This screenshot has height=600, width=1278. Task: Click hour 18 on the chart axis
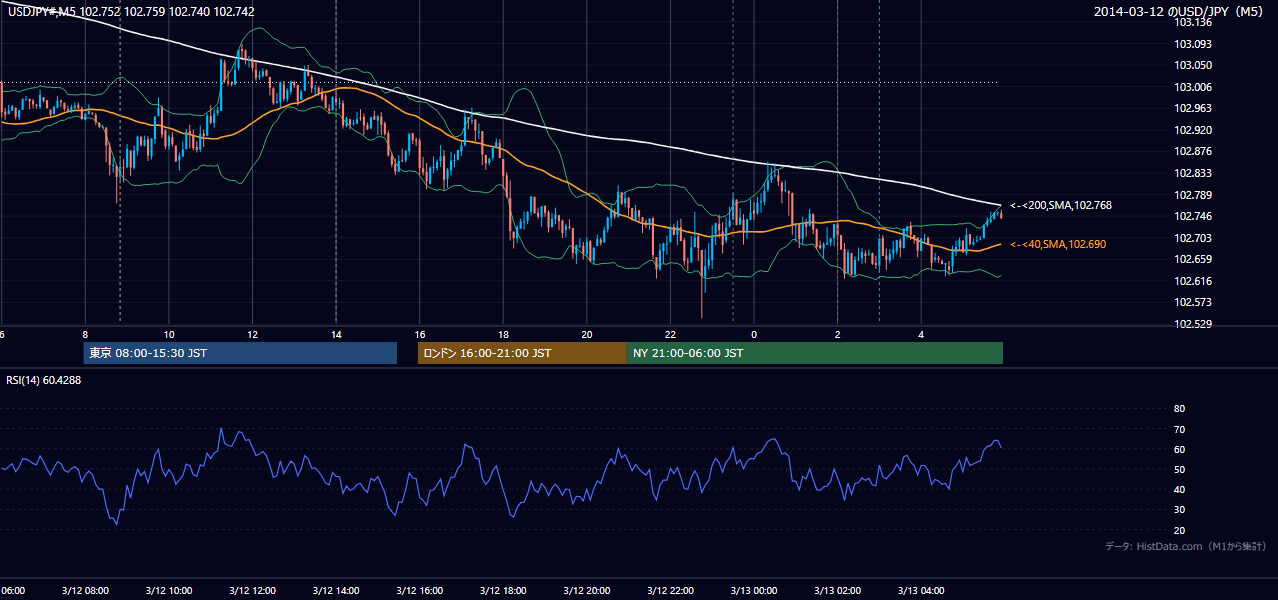(503, 334)
